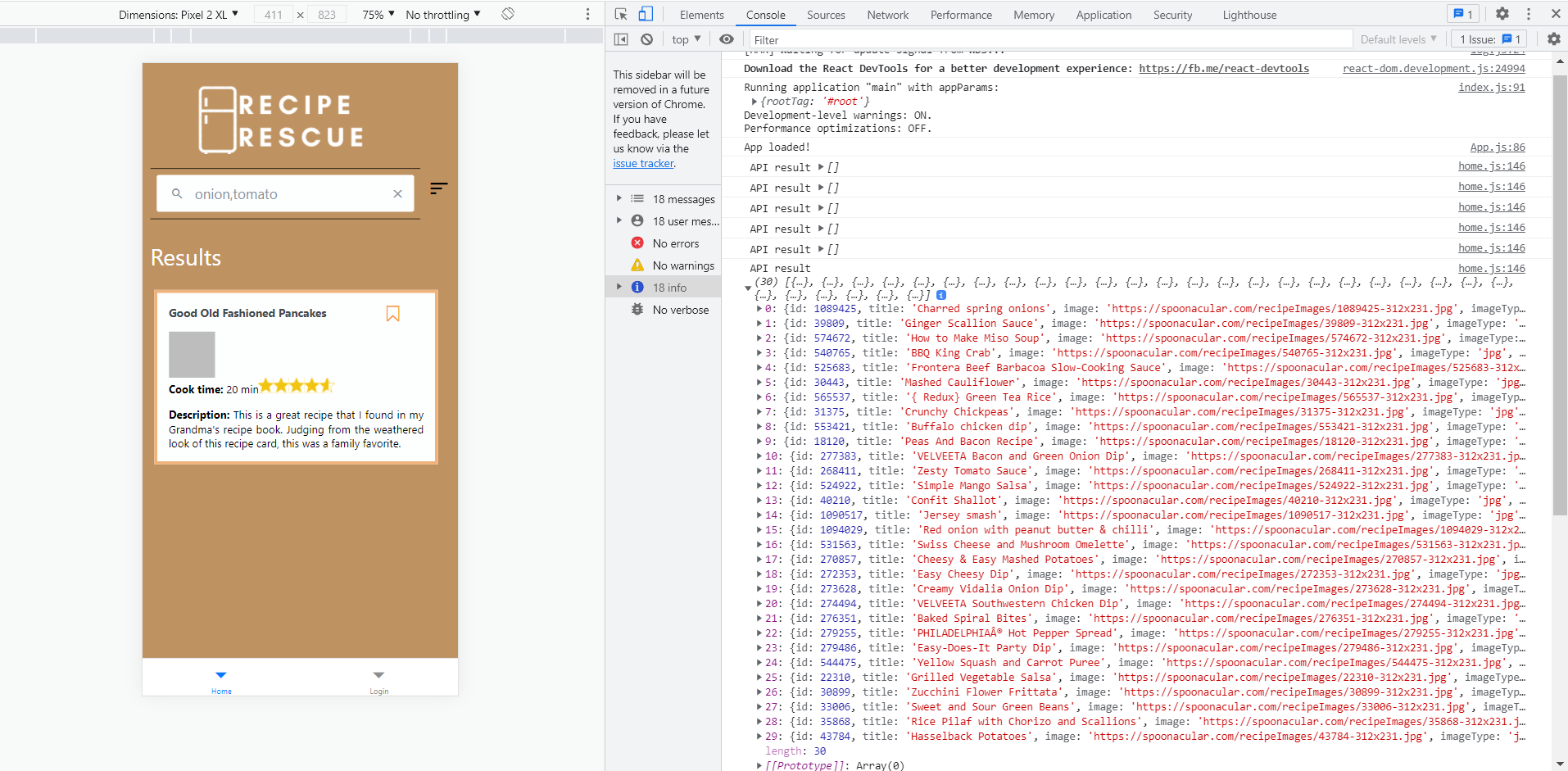Screen dimensions: 1568x771
Task: Switch to the Performance tab
Action: [961, 15]
